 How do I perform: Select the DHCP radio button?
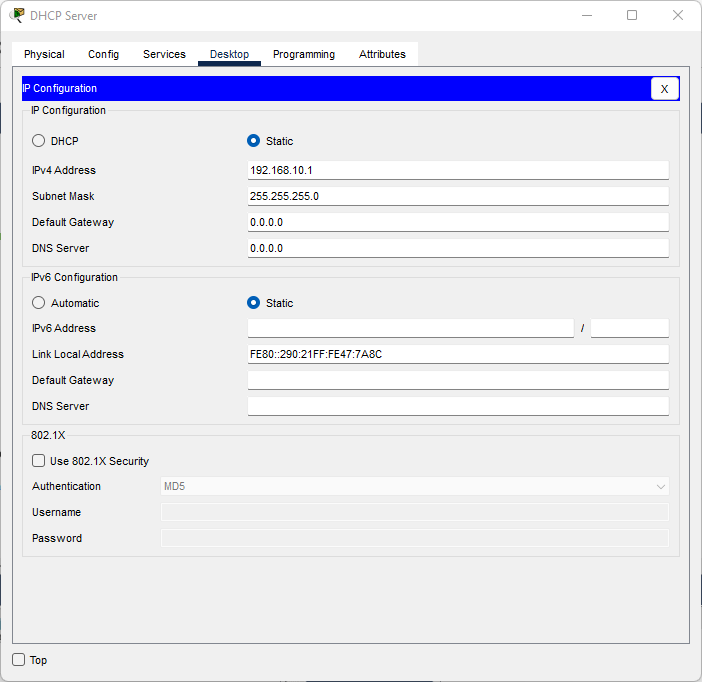coord(39,141)
